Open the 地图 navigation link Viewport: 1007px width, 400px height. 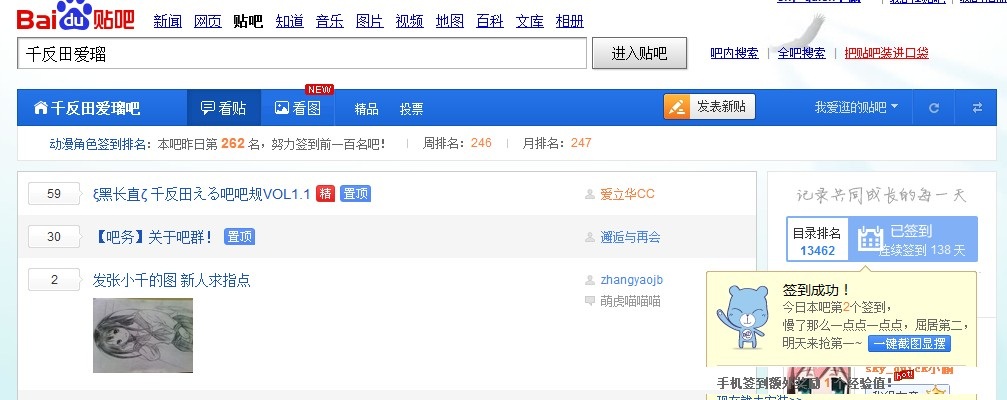point(450,21)
